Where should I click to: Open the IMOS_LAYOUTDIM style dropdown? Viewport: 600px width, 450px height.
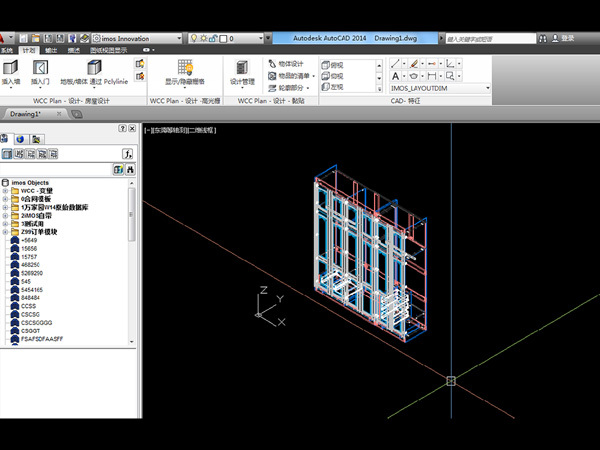[487, 89]
